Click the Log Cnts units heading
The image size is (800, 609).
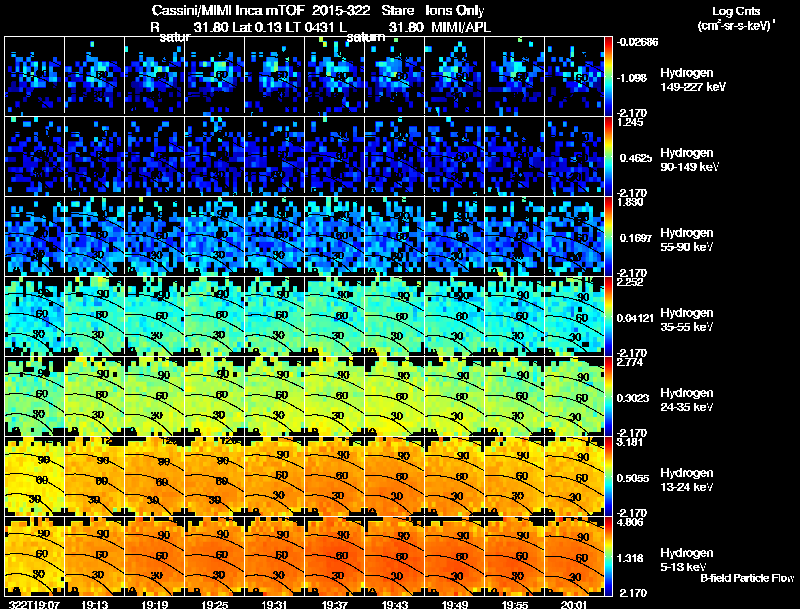coord(736,11)
